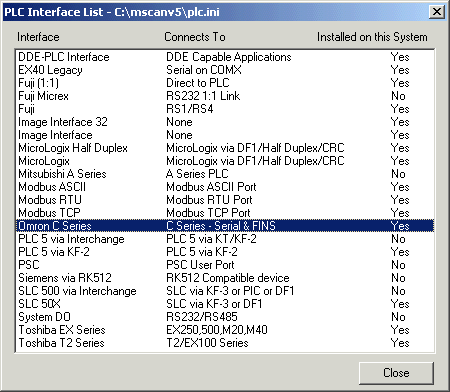Image resolution: width=450 pixels, height=392 pixels.
Task: Click 'Modbus ASCII Port' cell
Action: 211,187
